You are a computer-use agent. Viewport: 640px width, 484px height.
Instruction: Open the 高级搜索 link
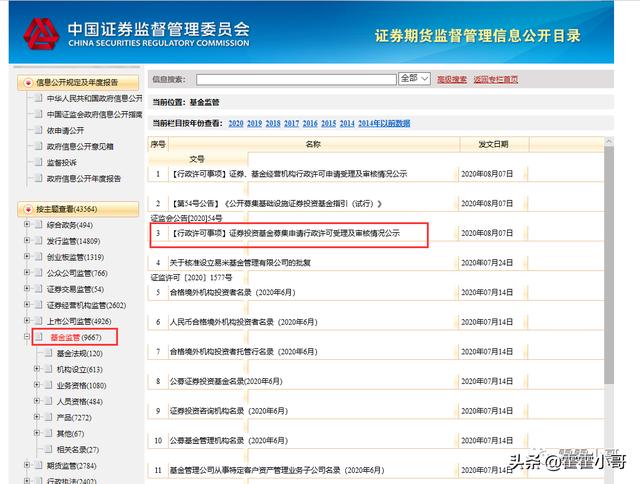(x=452, y=80)
